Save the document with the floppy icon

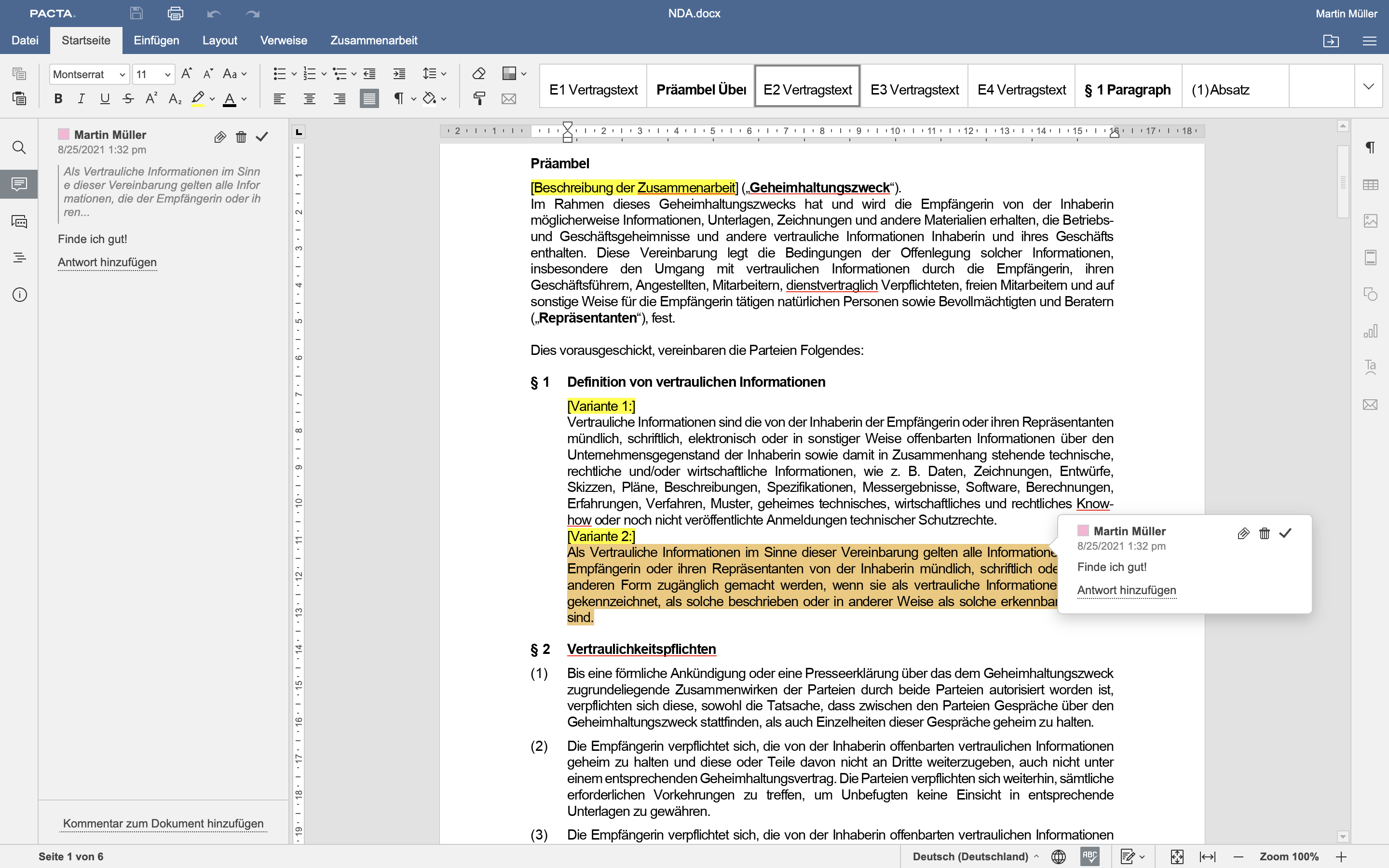click(x=136, y=13)
